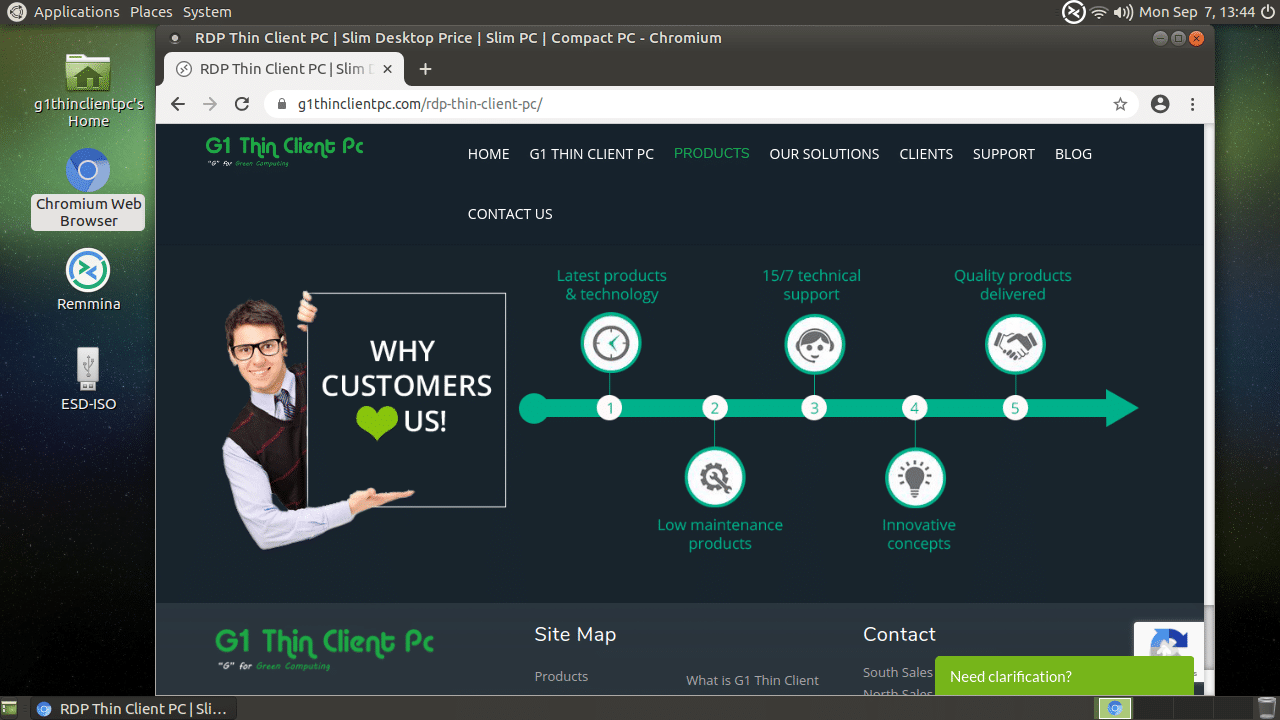Open the PRODUCTS navigation menu
1280x720 pixels.
[711, 153]
